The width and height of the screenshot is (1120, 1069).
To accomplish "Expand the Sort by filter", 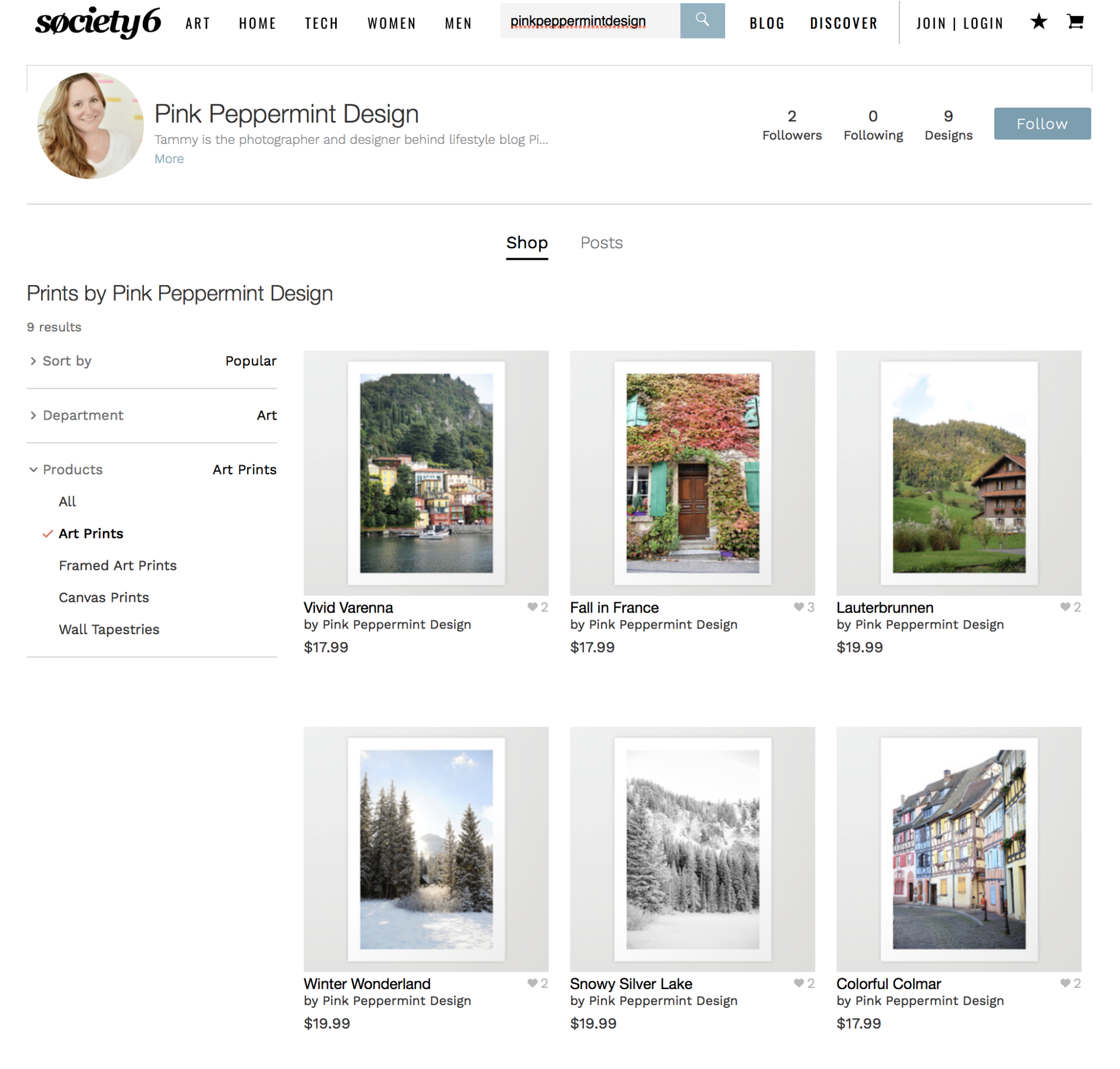I will (x=151, y=361).
